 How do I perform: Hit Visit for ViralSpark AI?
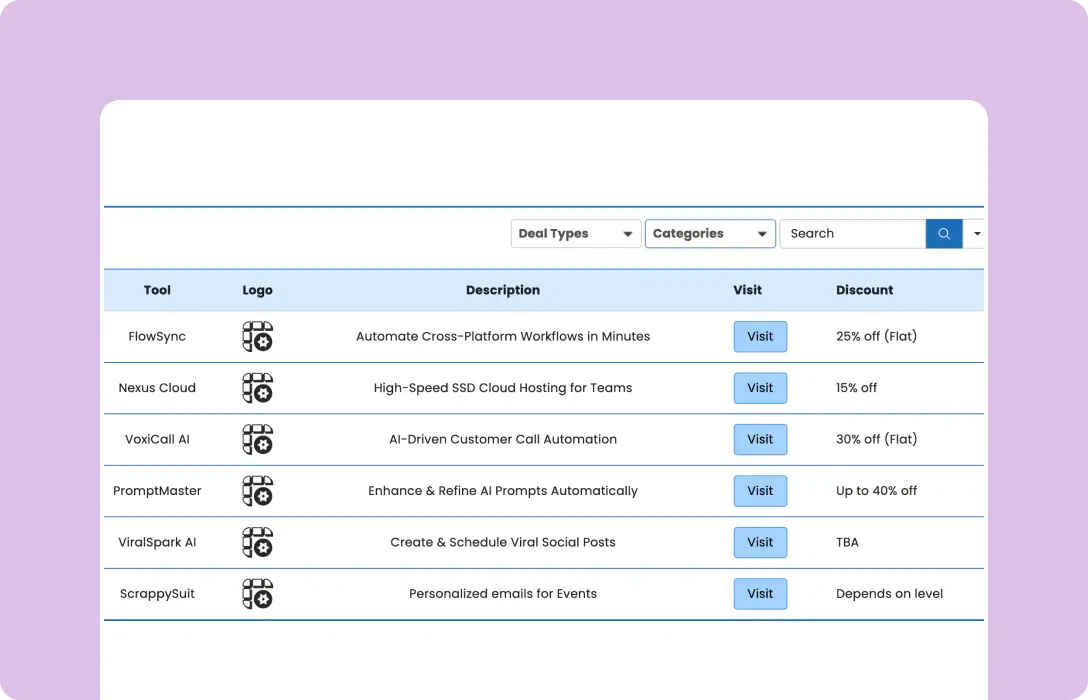point(760,542)
